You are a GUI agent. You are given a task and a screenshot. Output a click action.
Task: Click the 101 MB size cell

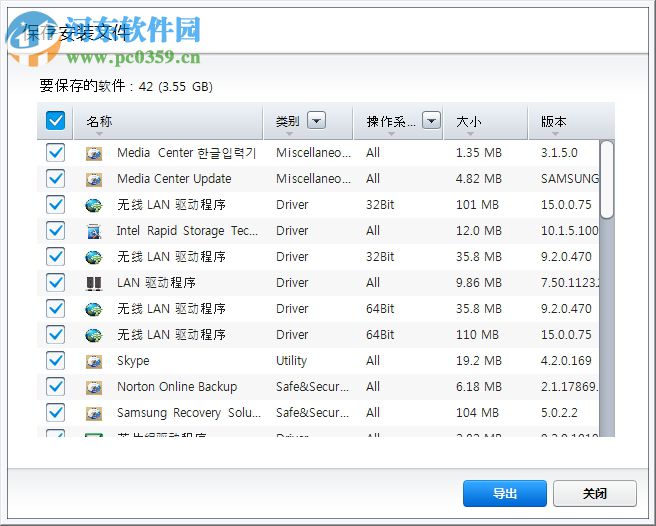pos(477,205)
